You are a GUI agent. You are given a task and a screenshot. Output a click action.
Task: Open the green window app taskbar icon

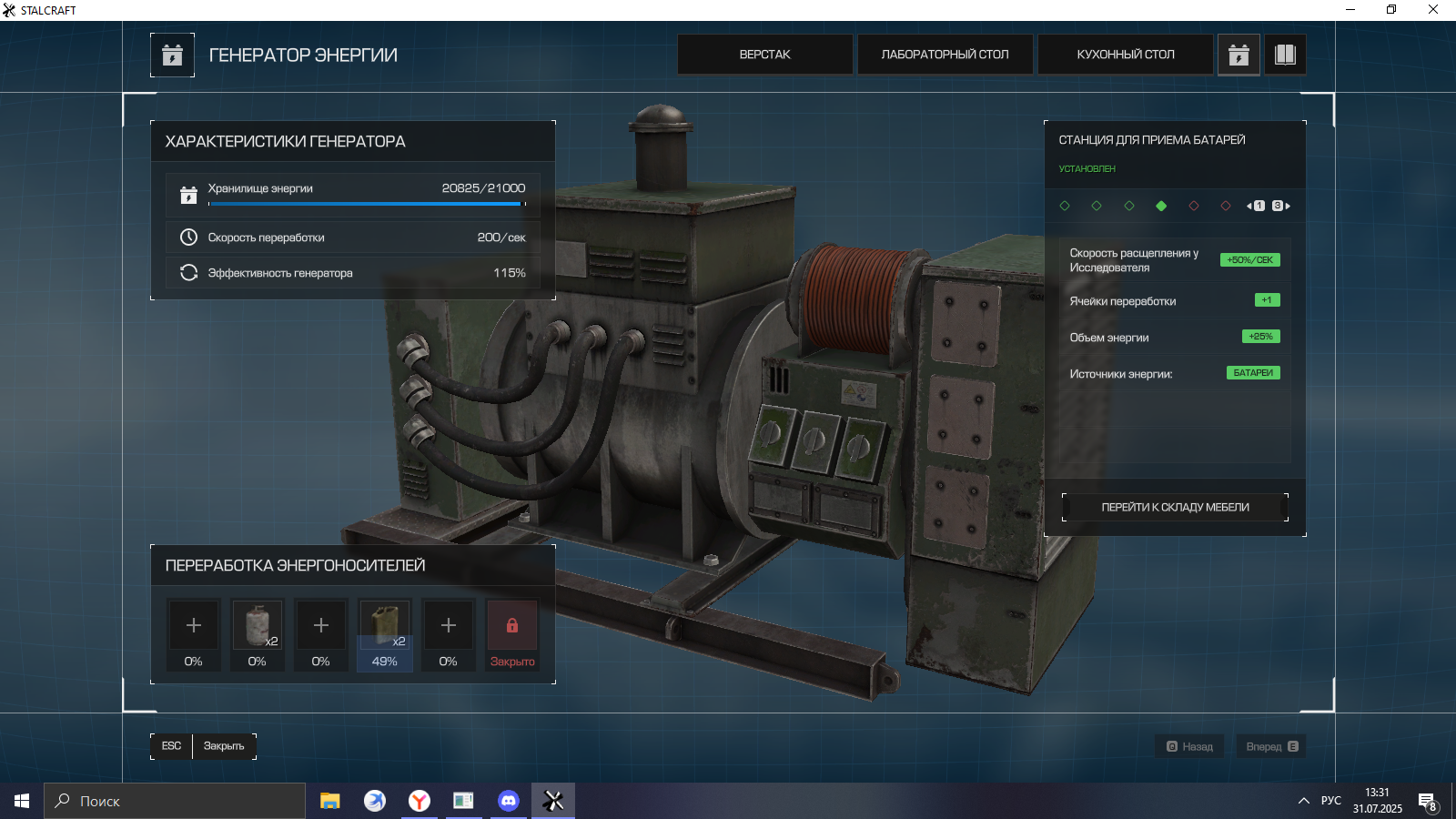pos(463,801)
